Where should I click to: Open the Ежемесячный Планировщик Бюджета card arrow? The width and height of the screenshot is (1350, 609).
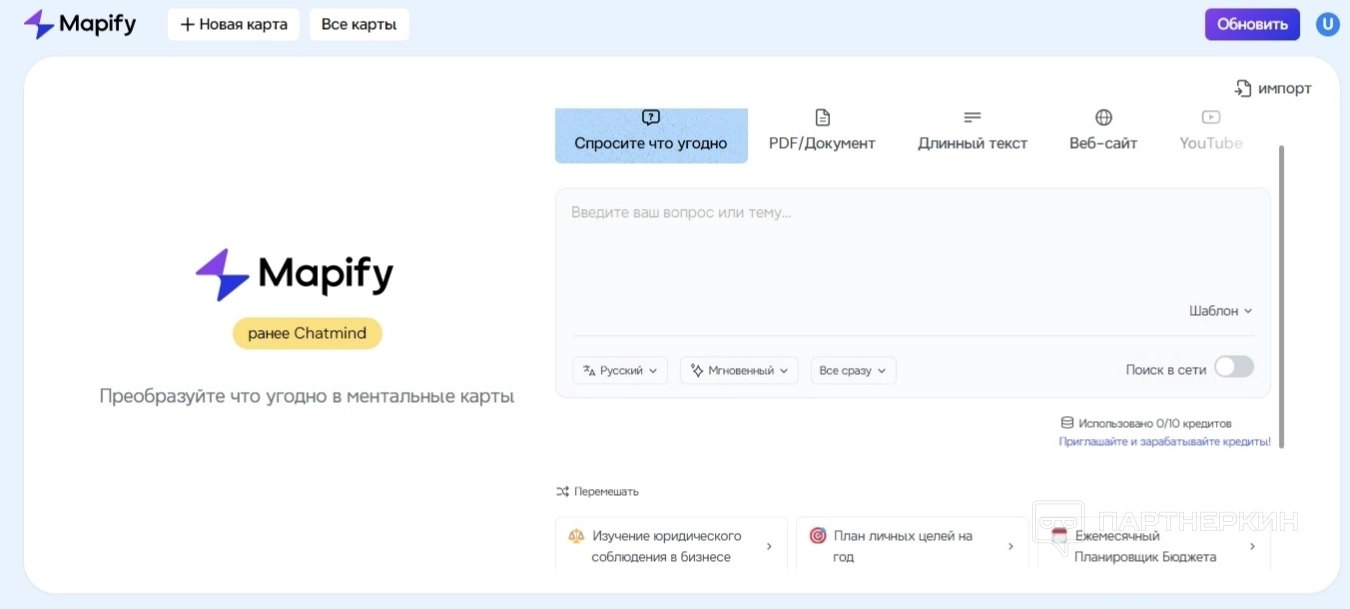1252,546
